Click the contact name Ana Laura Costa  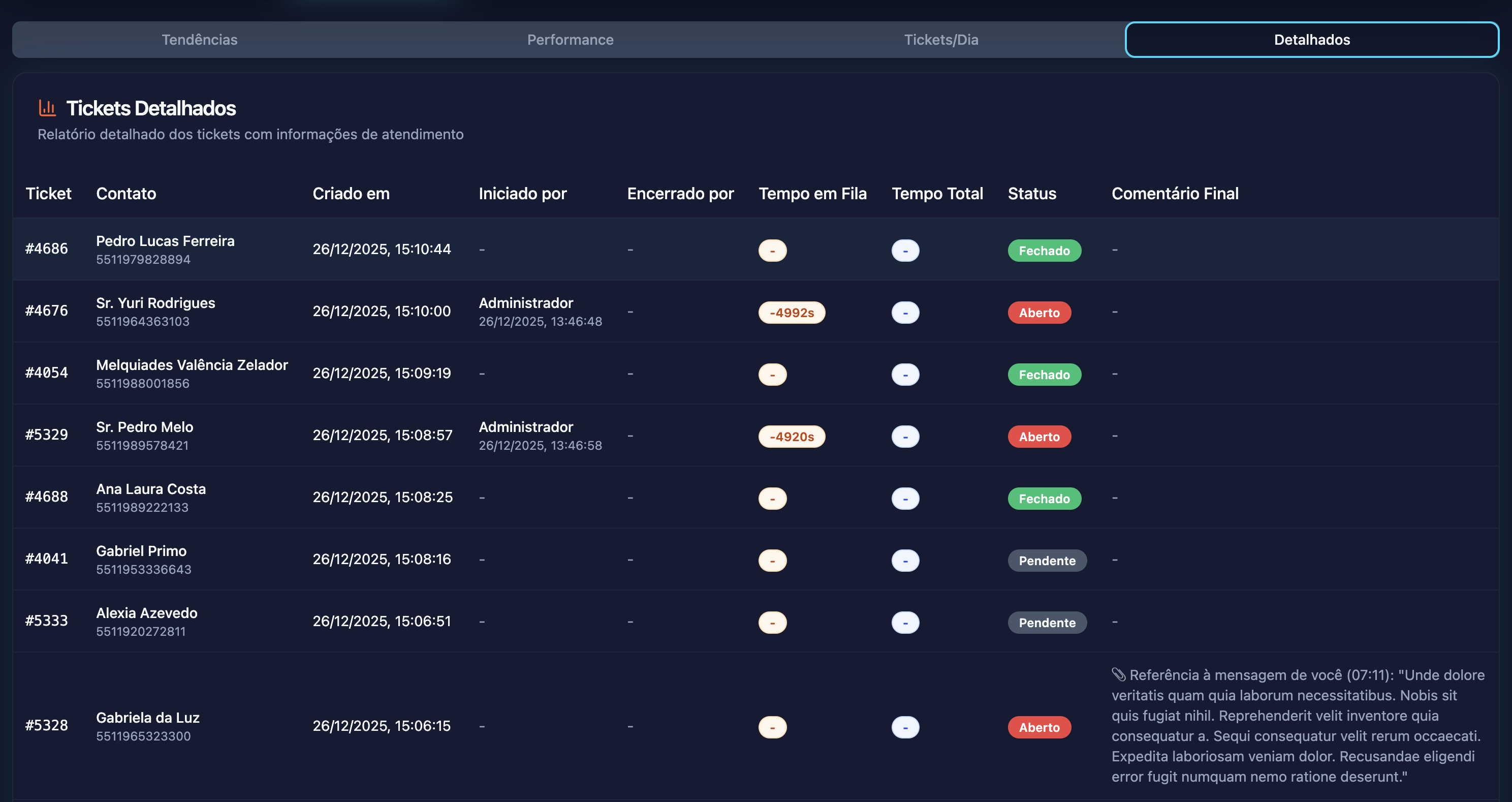click(151, 489)
